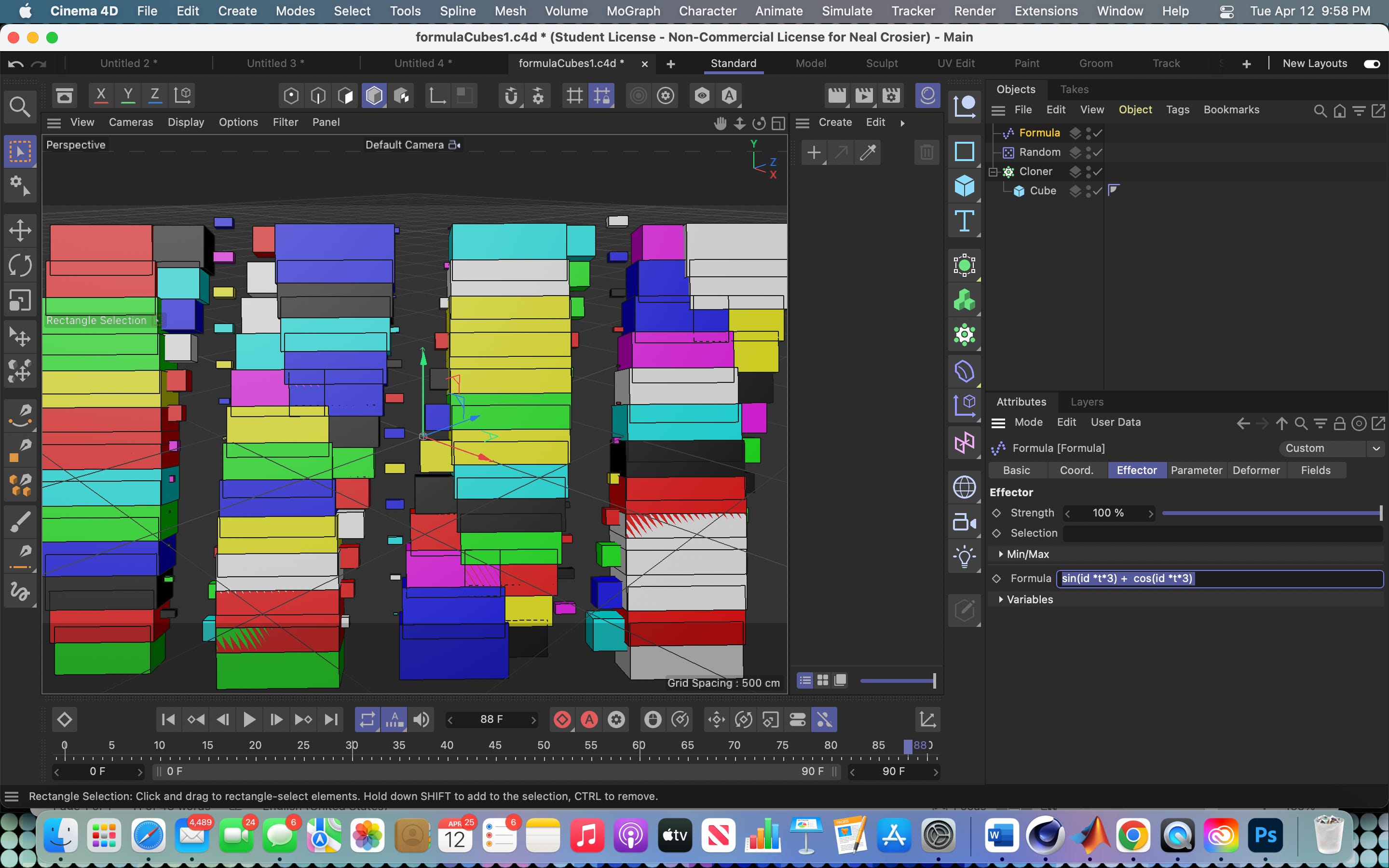Screen dimensions: 1389x868
Task: Open the MoGraph menu
Action: coord(633,11)
